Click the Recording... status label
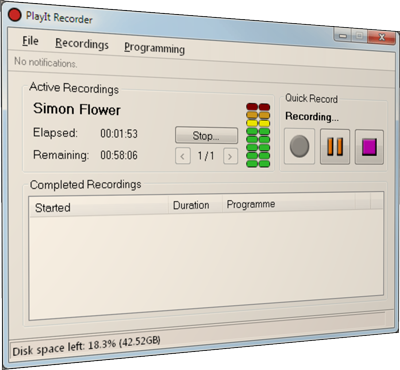Image resolution: width=400 pixels, height=370 pixels. (x=312, y=116)
